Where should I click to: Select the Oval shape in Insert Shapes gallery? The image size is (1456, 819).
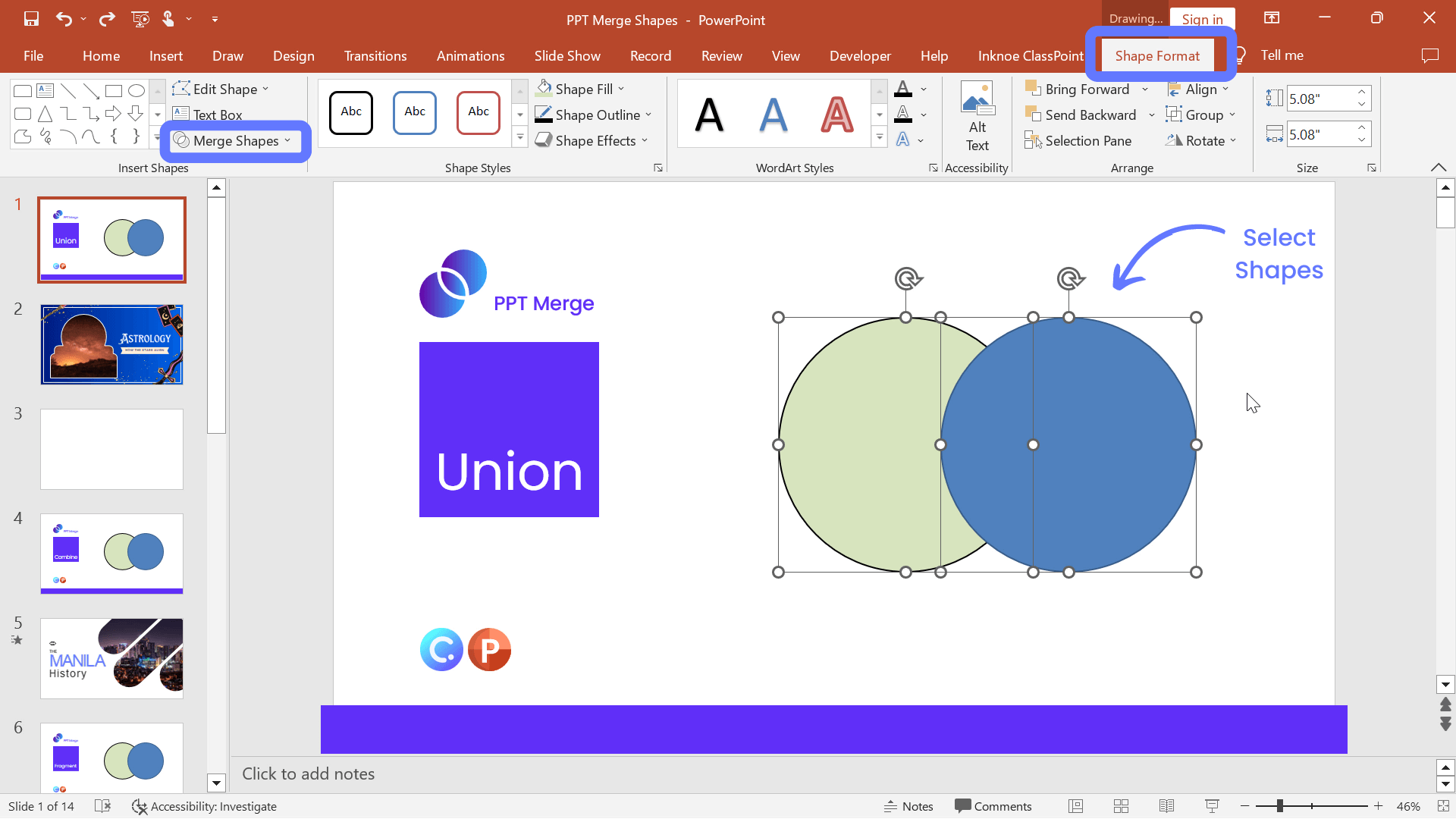tap(136, 90)
